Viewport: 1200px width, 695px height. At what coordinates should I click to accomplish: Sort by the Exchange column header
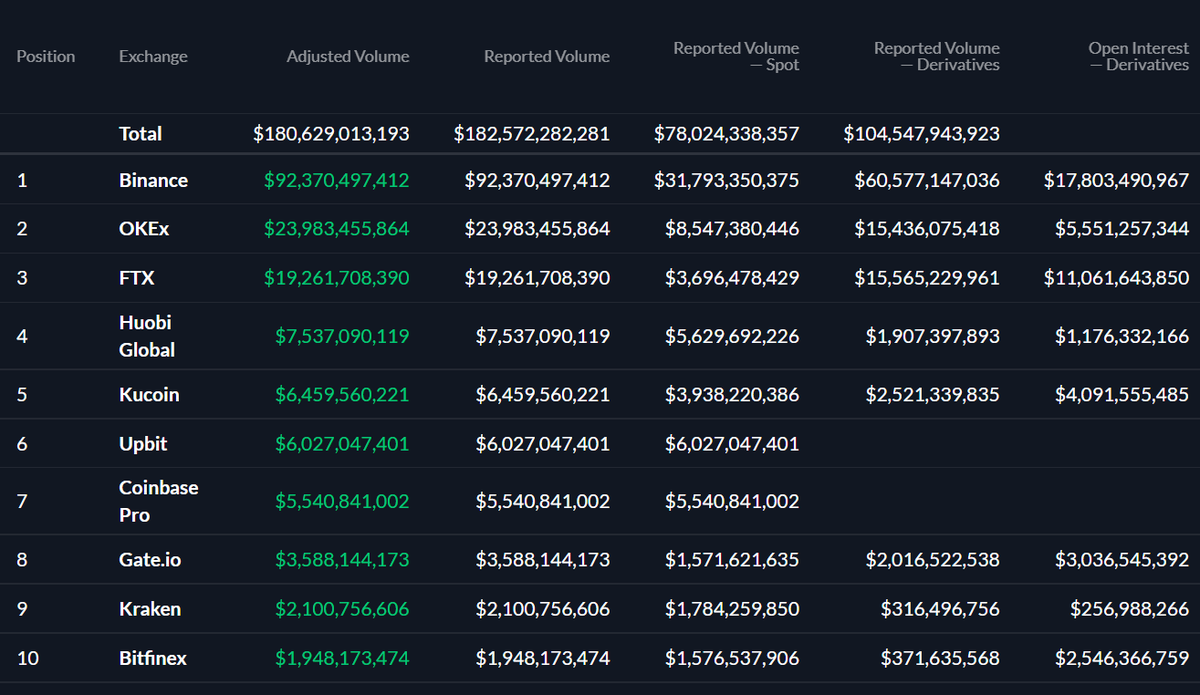153,57
